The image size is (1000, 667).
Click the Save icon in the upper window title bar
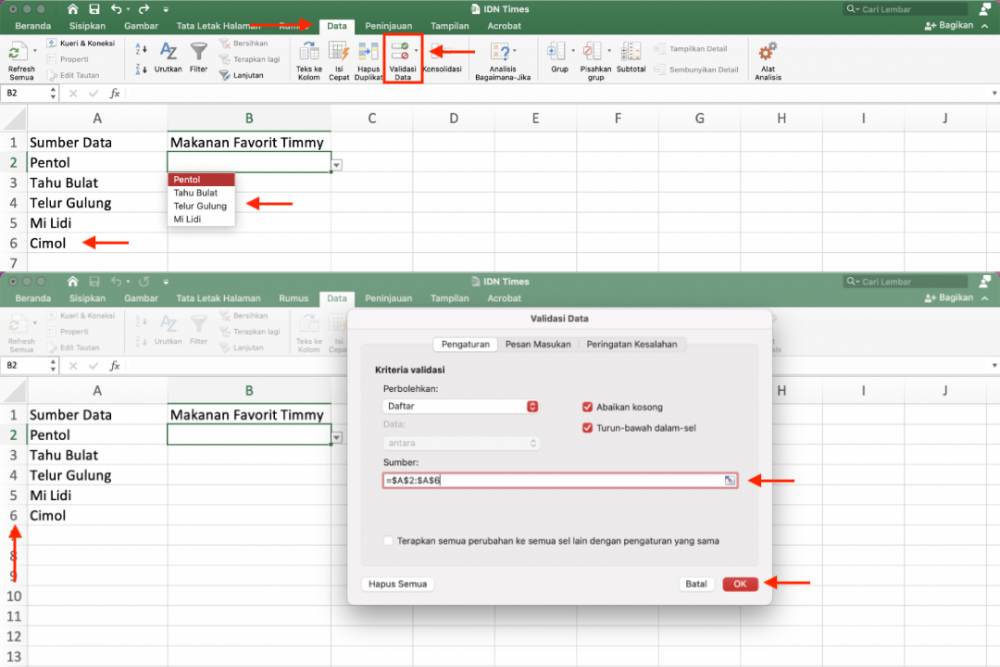(94, 9)
